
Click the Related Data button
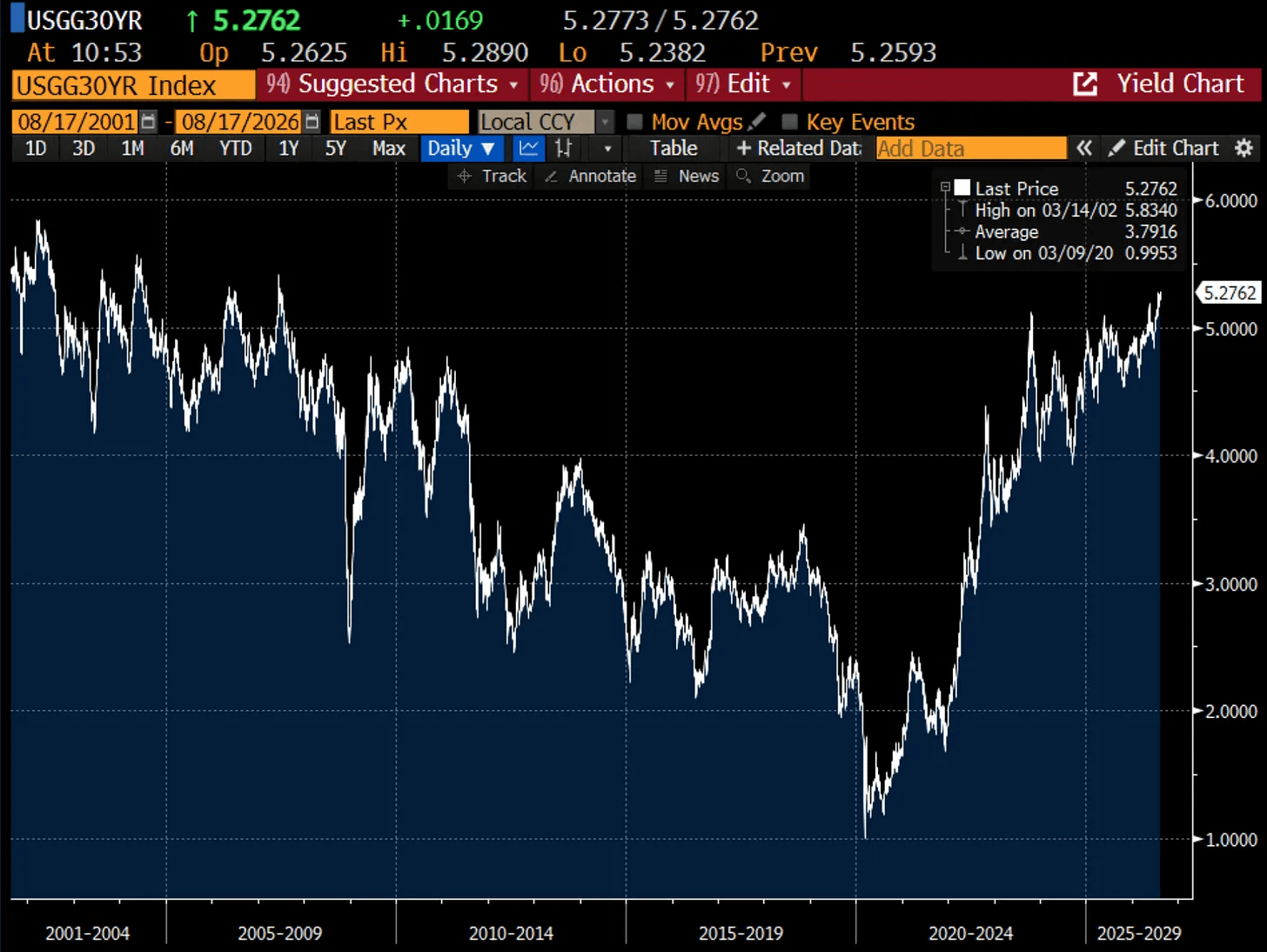tap(799, 149)
